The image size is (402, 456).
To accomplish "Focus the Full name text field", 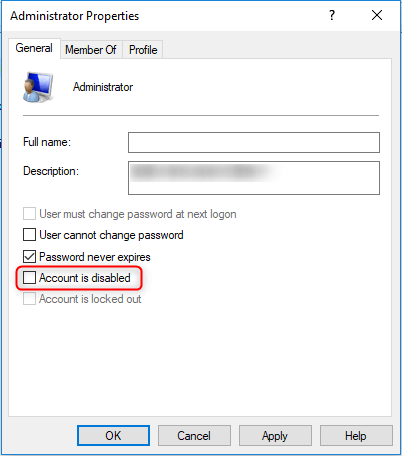I will (254, 142).
